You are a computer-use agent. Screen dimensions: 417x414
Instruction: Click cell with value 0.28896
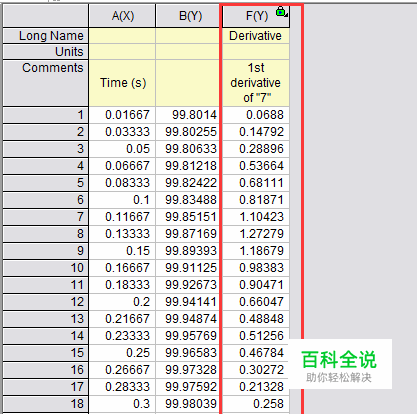point(256,149)
